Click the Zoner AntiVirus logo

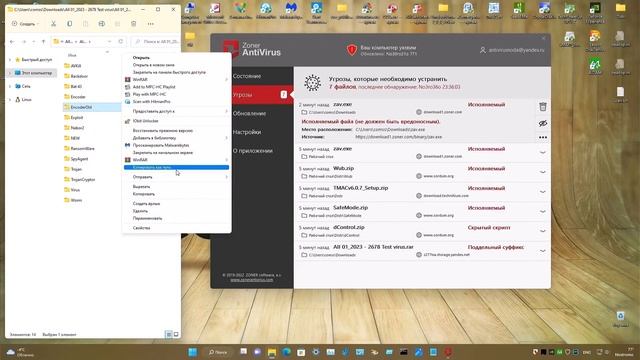[251, 49]
